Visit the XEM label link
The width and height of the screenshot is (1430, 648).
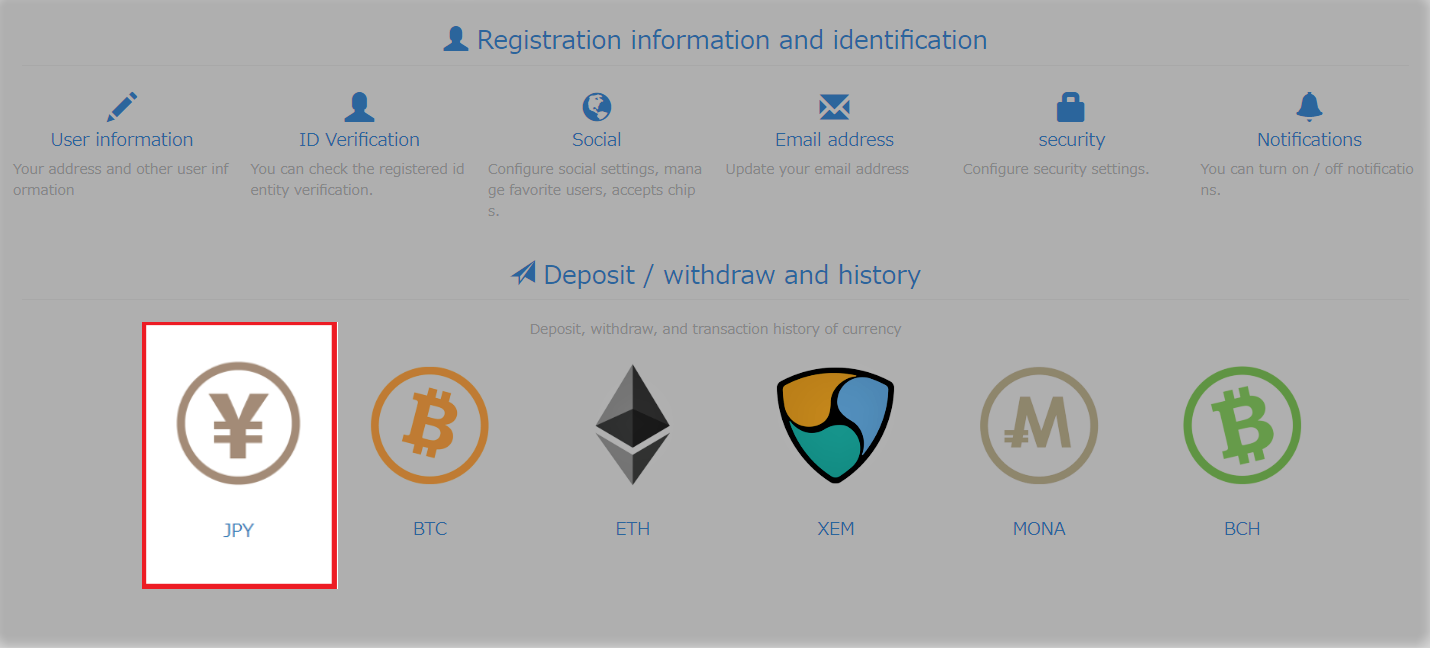pyautogui.click(x=836, y=529)
